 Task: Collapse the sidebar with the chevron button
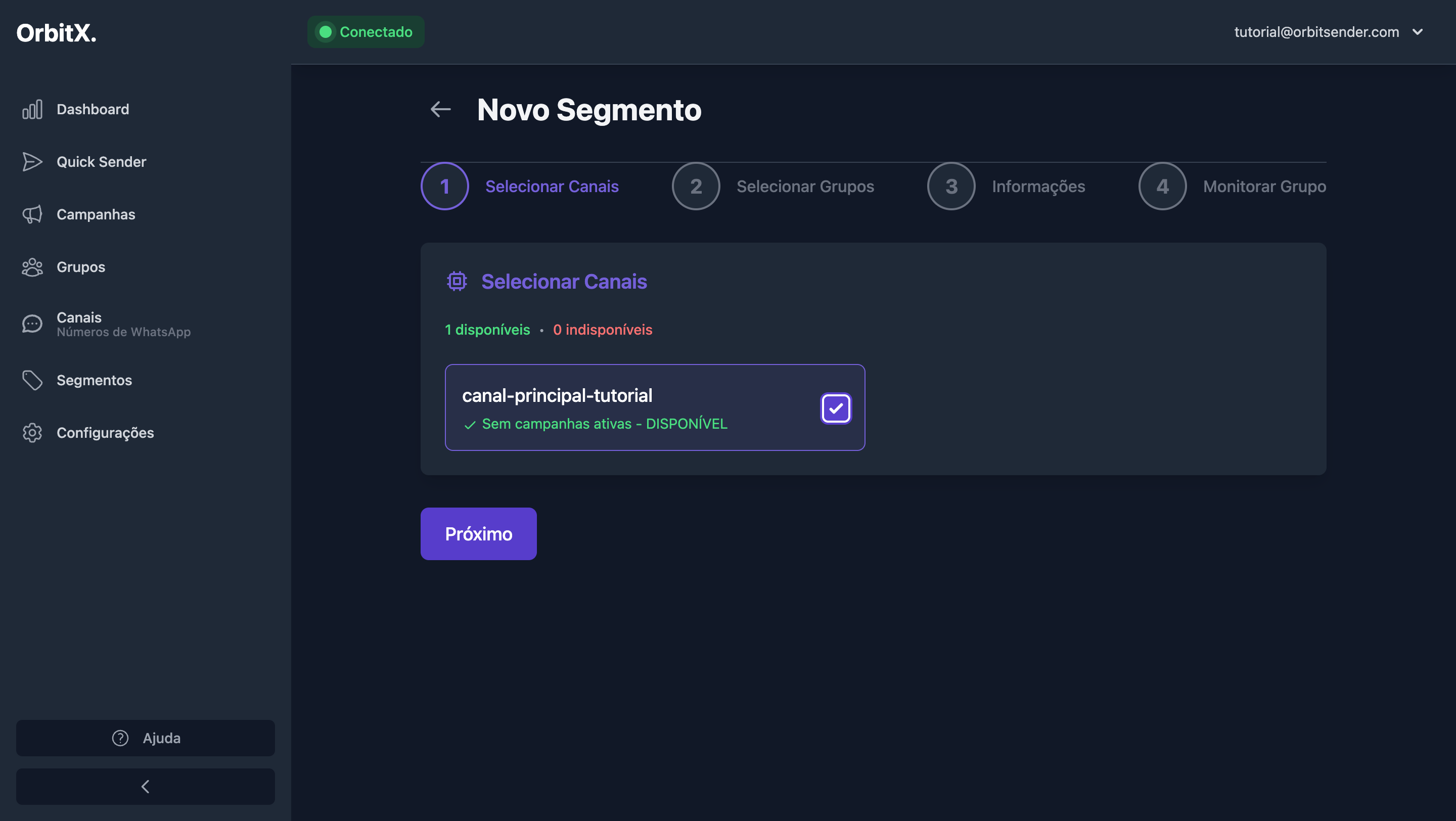(145, 787)
